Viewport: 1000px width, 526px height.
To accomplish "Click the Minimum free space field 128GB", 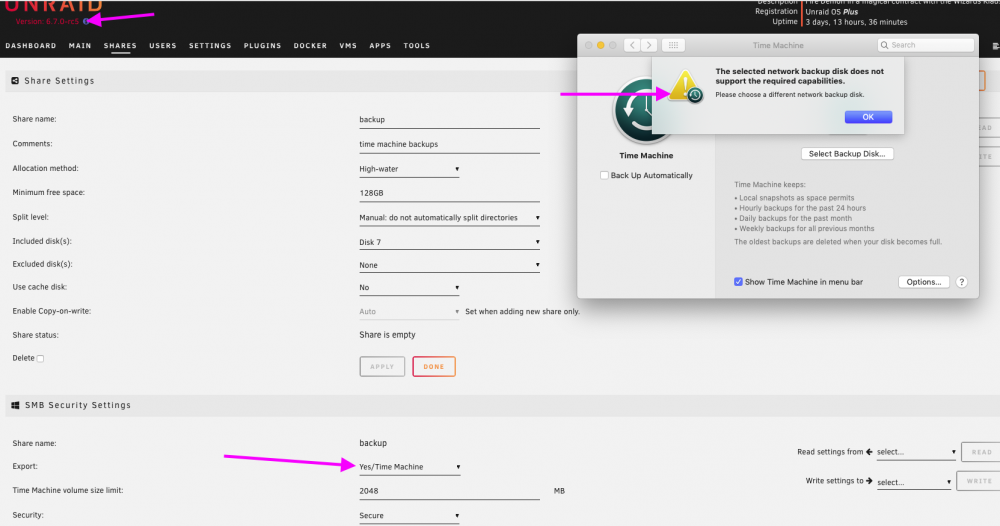I will coord(449,193).
